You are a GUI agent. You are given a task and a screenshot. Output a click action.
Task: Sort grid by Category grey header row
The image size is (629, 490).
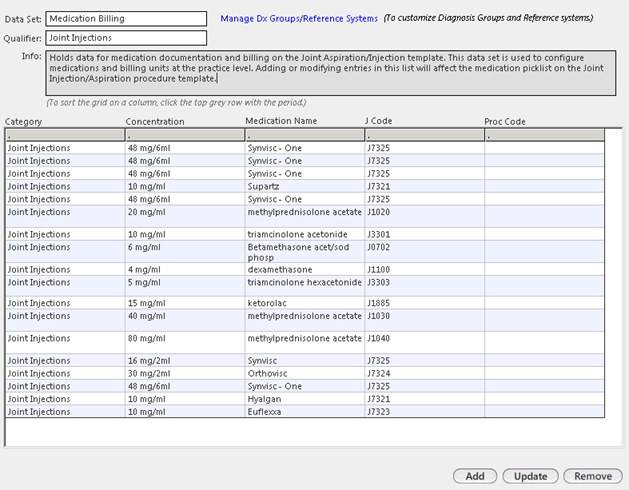click(x=65, y=135)
